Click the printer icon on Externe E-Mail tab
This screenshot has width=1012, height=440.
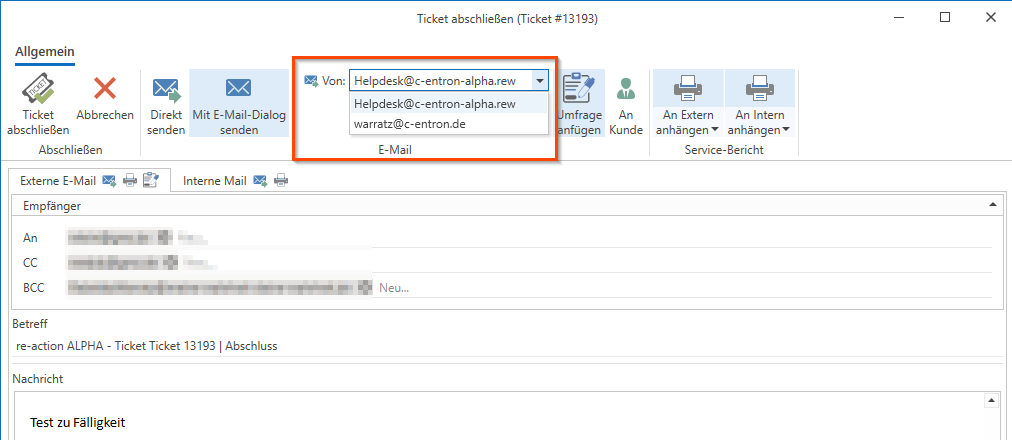130,181
